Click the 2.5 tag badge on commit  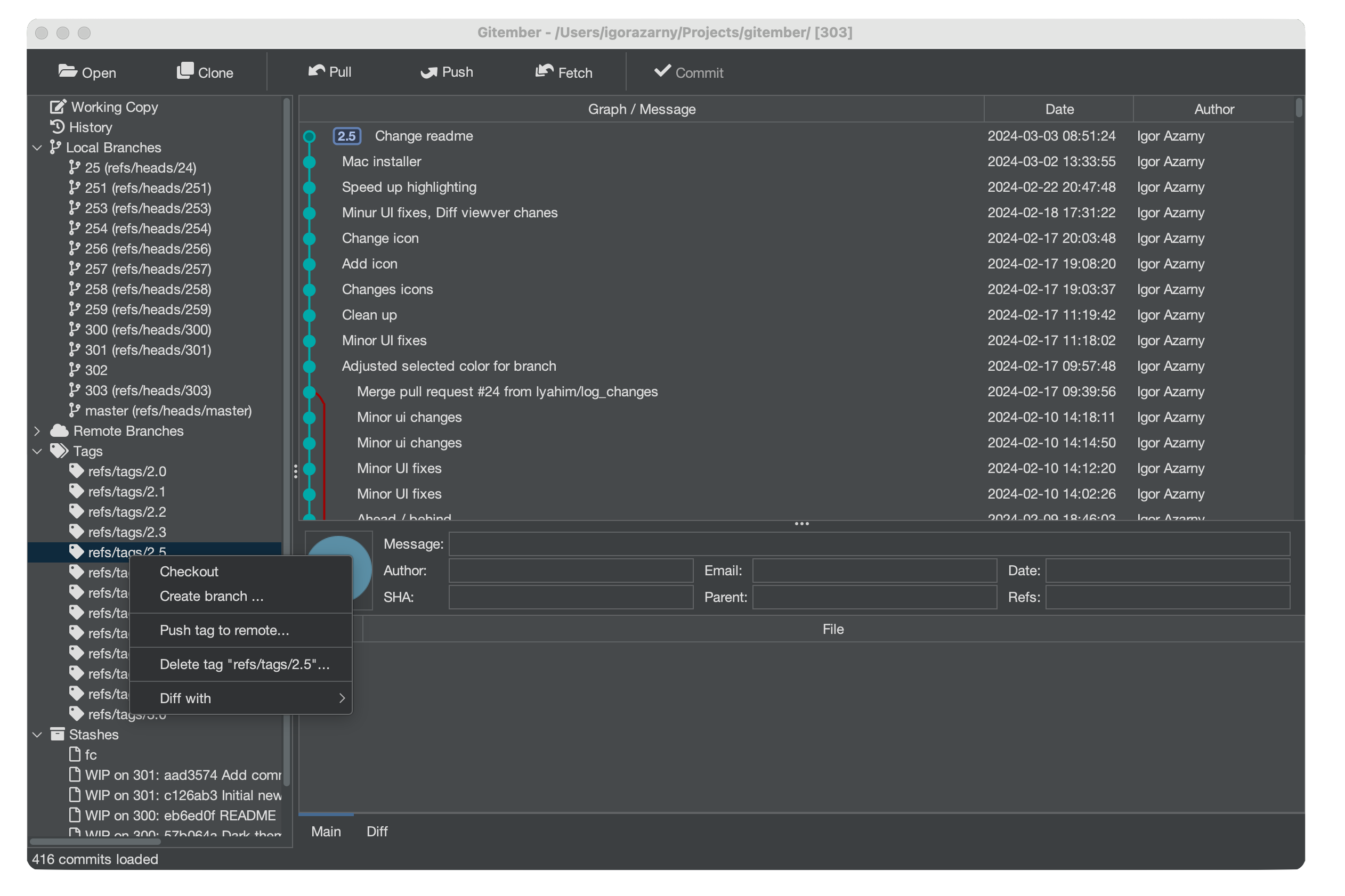tap(346, 136)
